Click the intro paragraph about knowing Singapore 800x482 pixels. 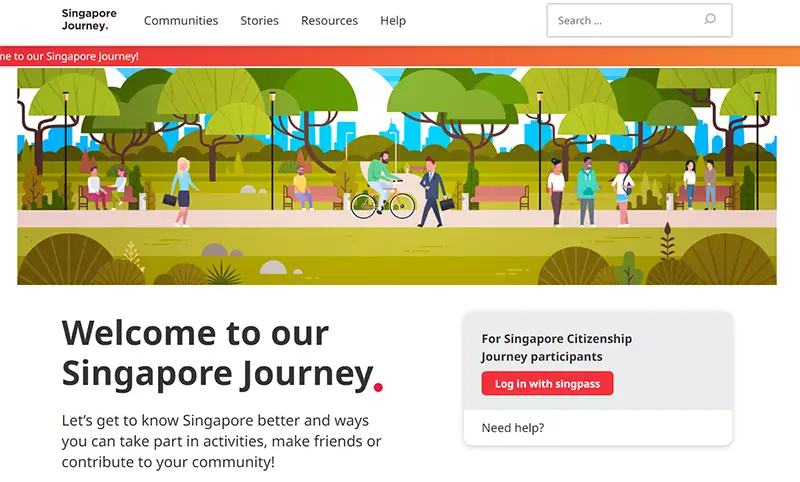coord(221,441)
